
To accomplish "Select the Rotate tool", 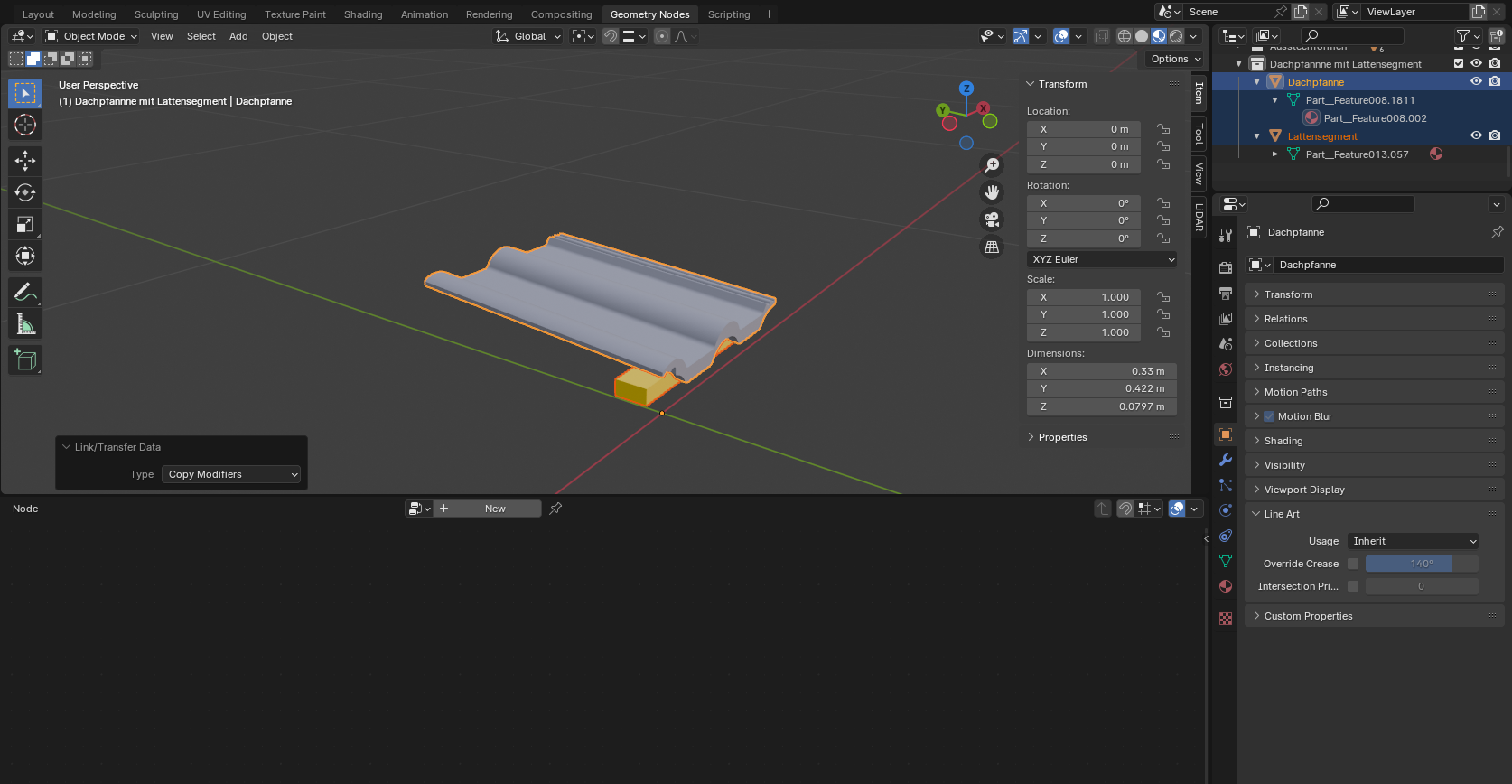I will click(x=25, y=192).
